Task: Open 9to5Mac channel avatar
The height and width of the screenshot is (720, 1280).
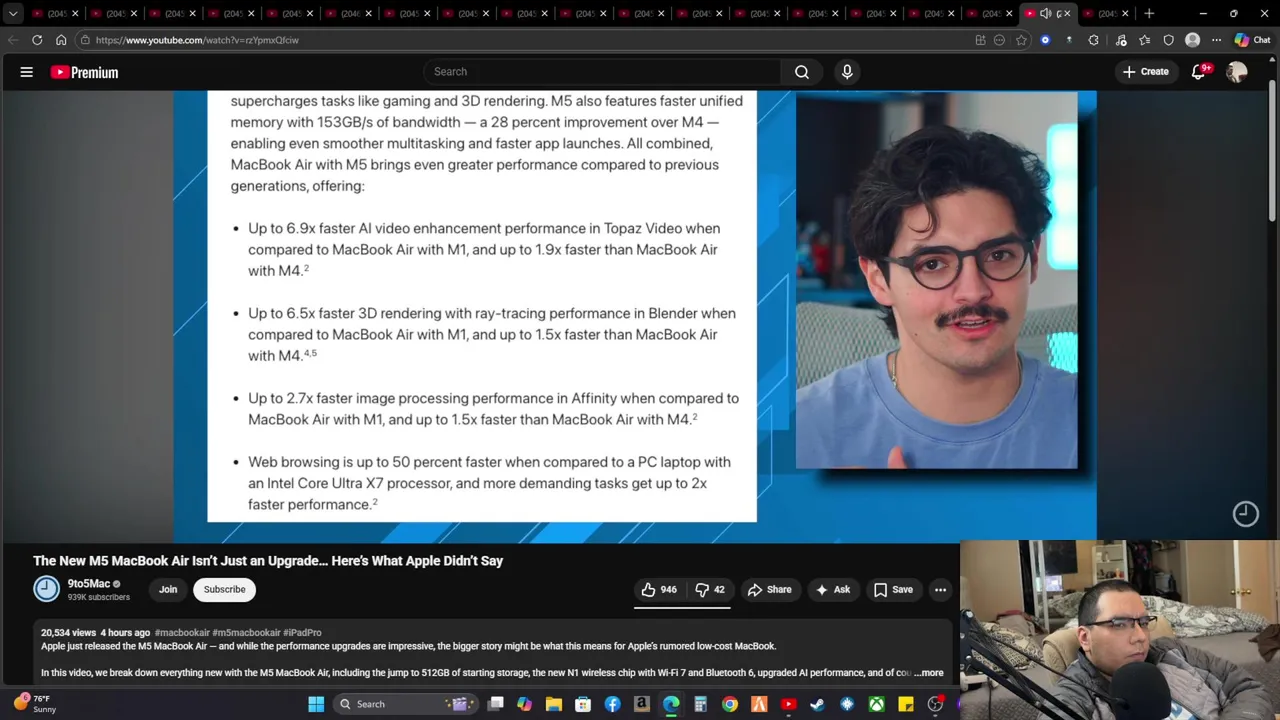Action: [x=47, y=589]
